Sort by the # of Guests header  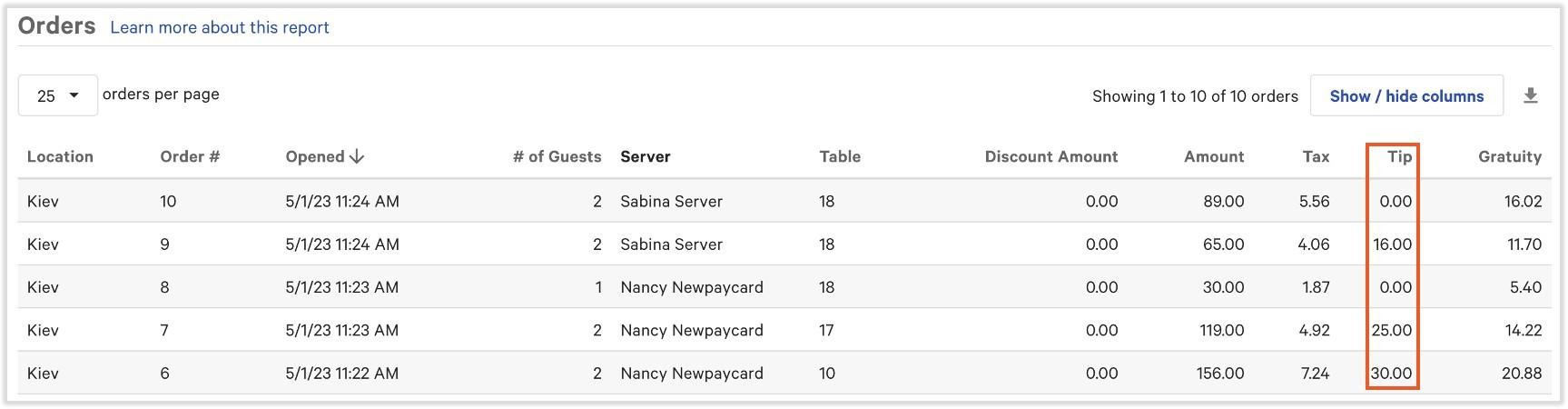tap(557, 156)
